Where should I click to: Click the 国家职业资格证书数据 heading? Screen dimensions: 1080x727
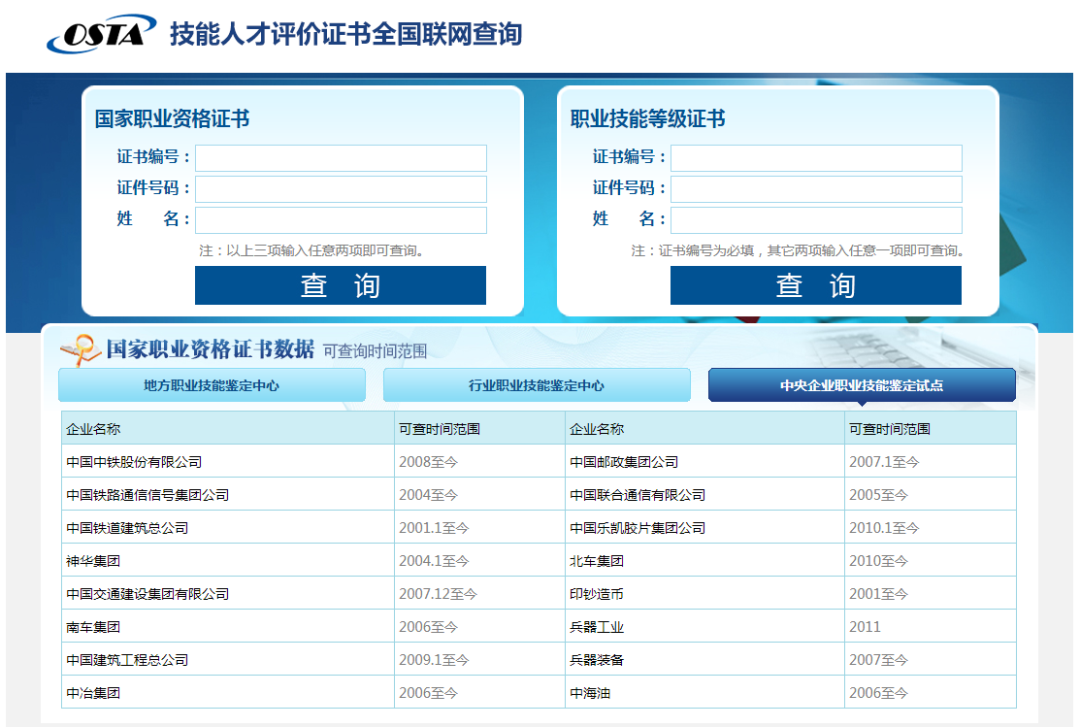[210, 349]
